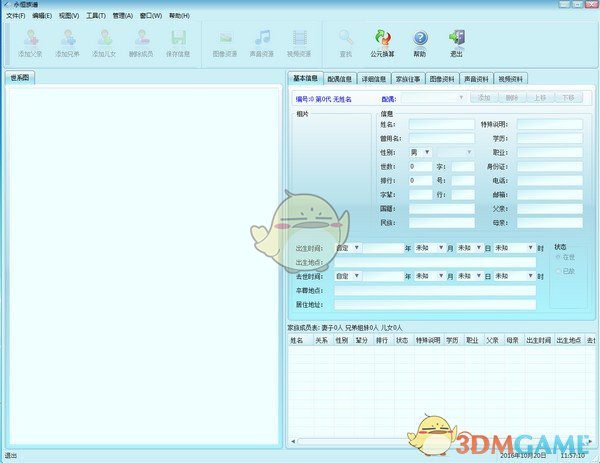The width and height of the screenshot is (600, 463).
Task: Click the 电话 phone input field
Action: click(549, 181)
